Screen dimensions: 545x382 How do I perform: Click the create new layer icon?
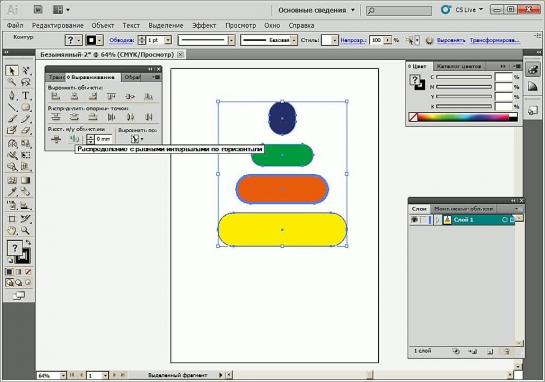coord(490,352)
